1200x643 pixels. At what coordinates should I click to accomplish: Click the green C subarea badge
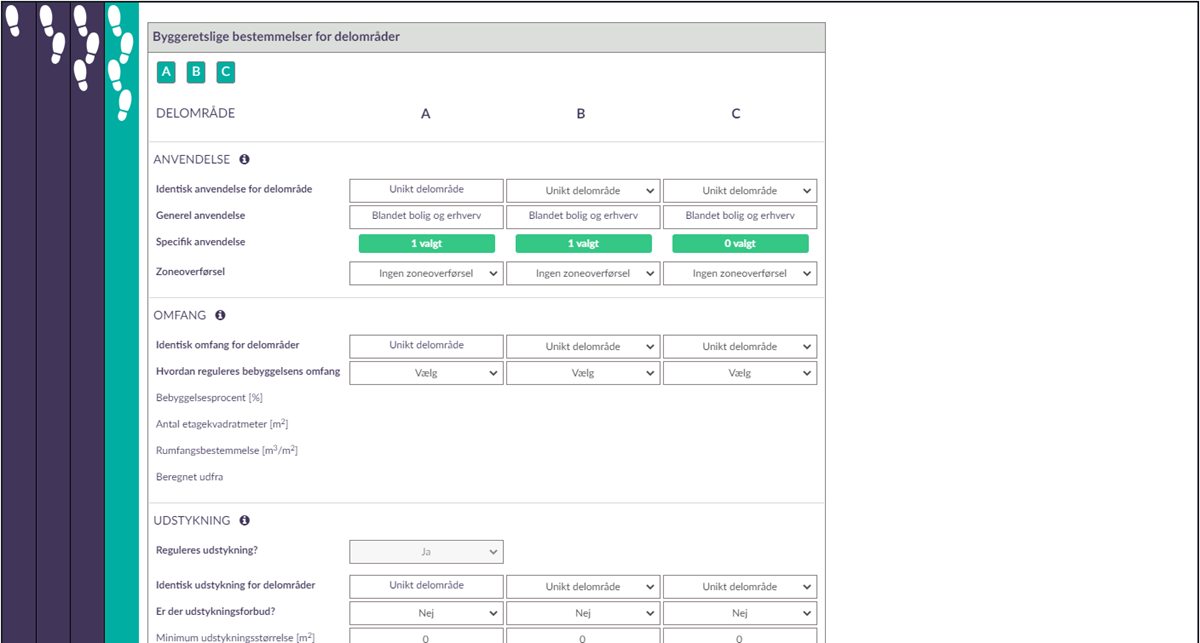pos(226,72)
